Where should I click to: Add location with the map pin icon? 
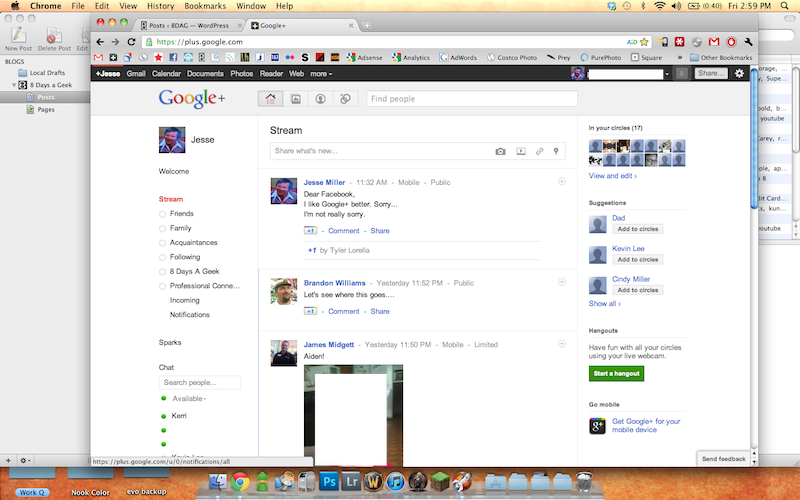556,151
